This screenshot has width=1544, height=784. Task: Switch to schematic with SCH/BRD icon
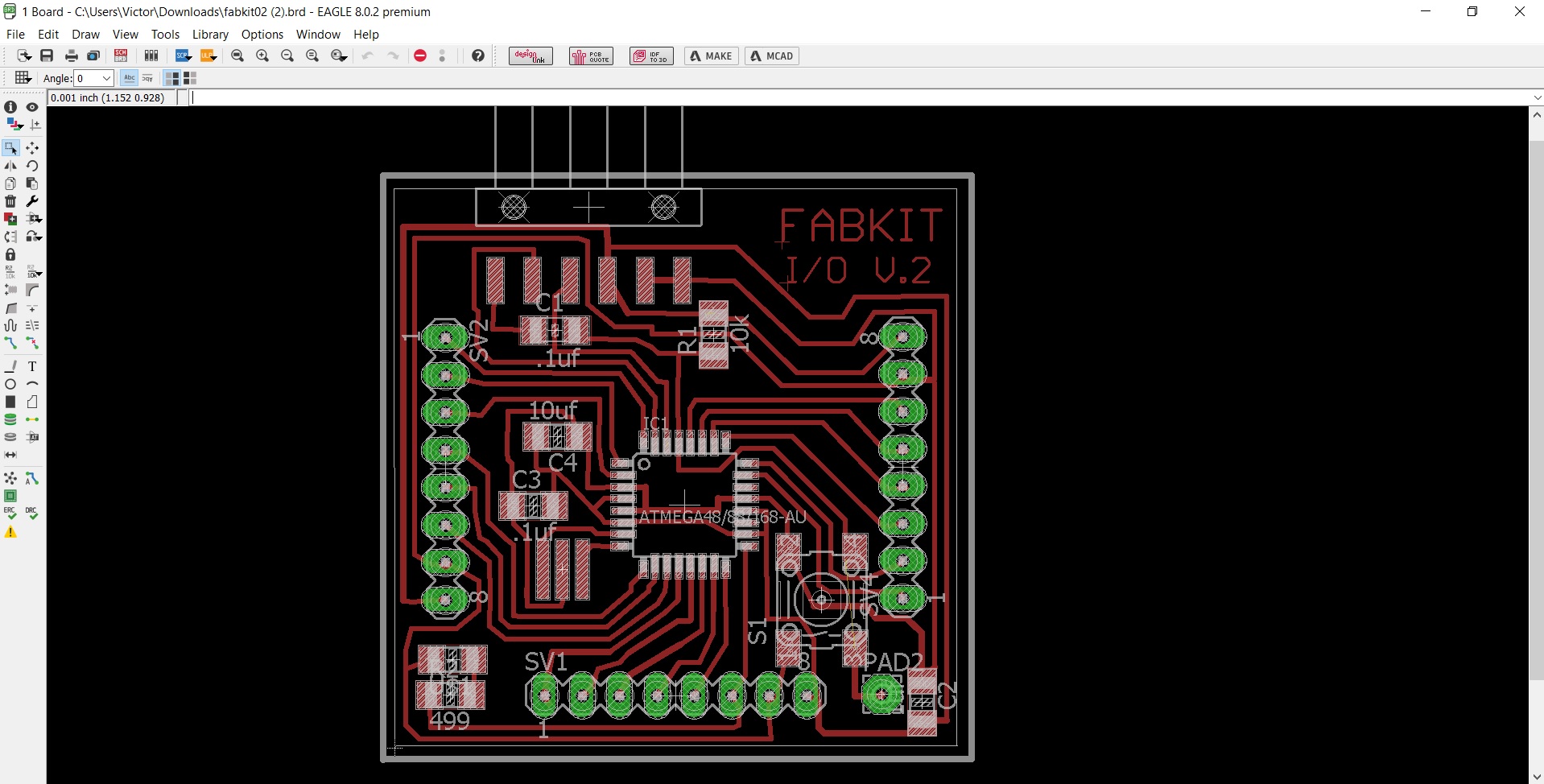click(121, 56)
